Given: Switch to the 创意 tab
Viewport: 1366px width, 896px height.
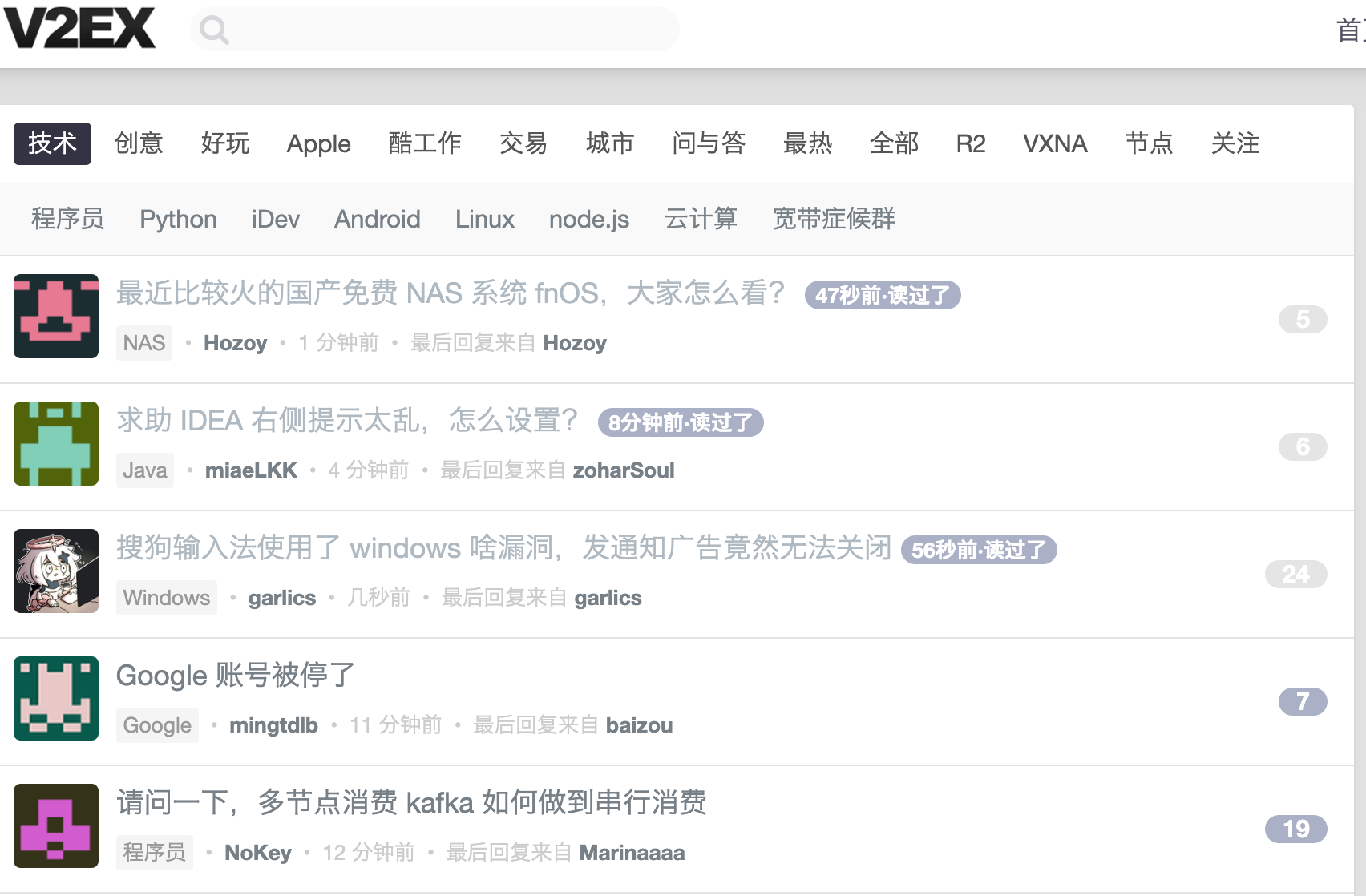Looking at the screenshot, I should 139,143.
